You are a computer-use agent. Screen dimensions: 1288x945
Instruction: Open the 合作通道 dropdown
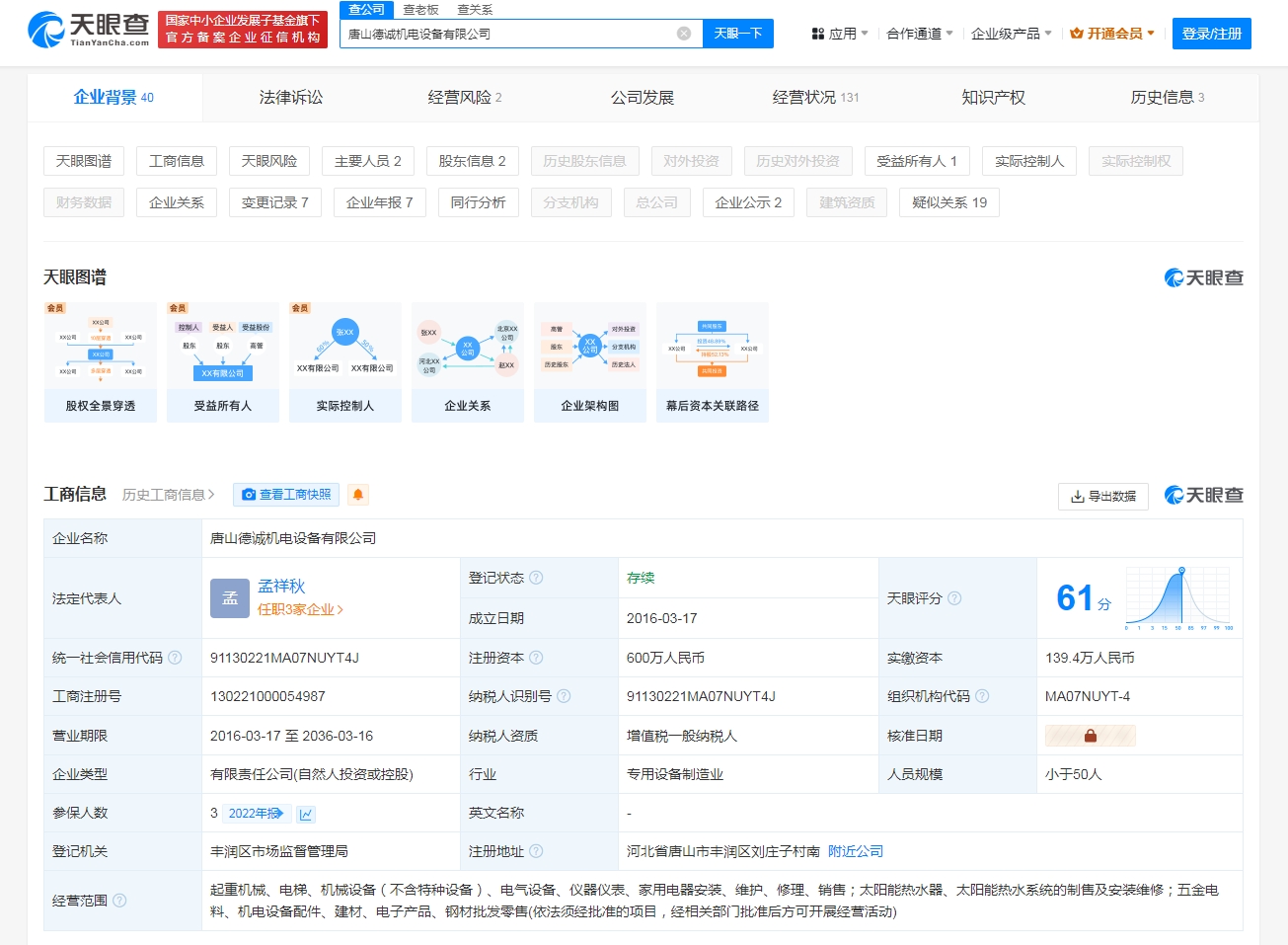point(920,34)
